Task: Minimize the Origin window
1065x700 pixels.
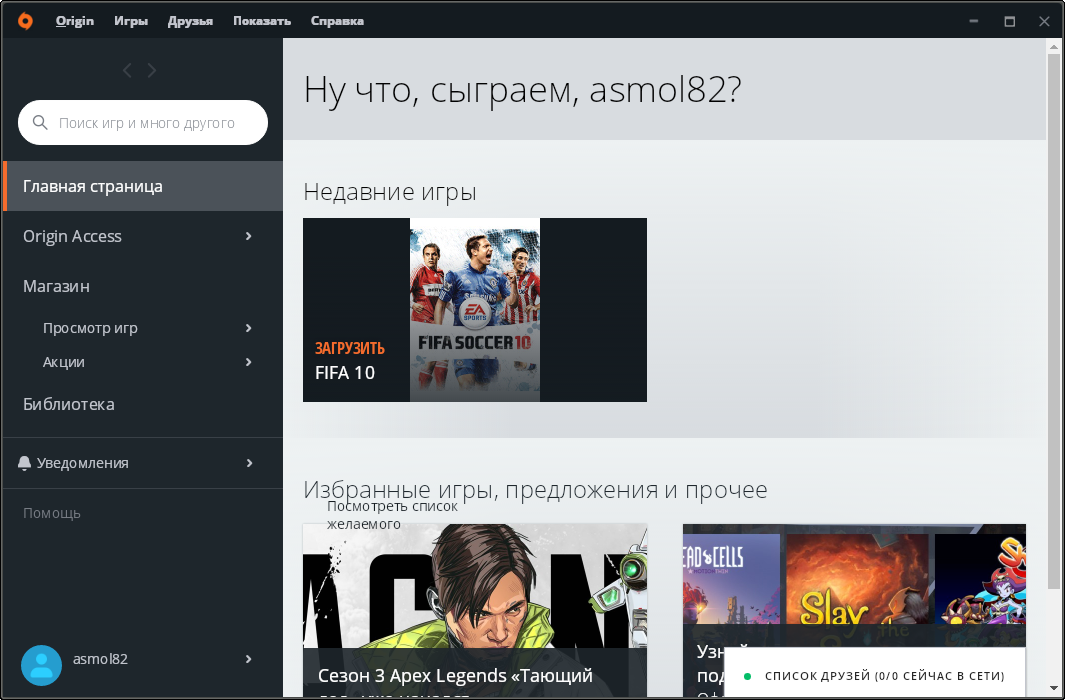Action: [974, 21]
